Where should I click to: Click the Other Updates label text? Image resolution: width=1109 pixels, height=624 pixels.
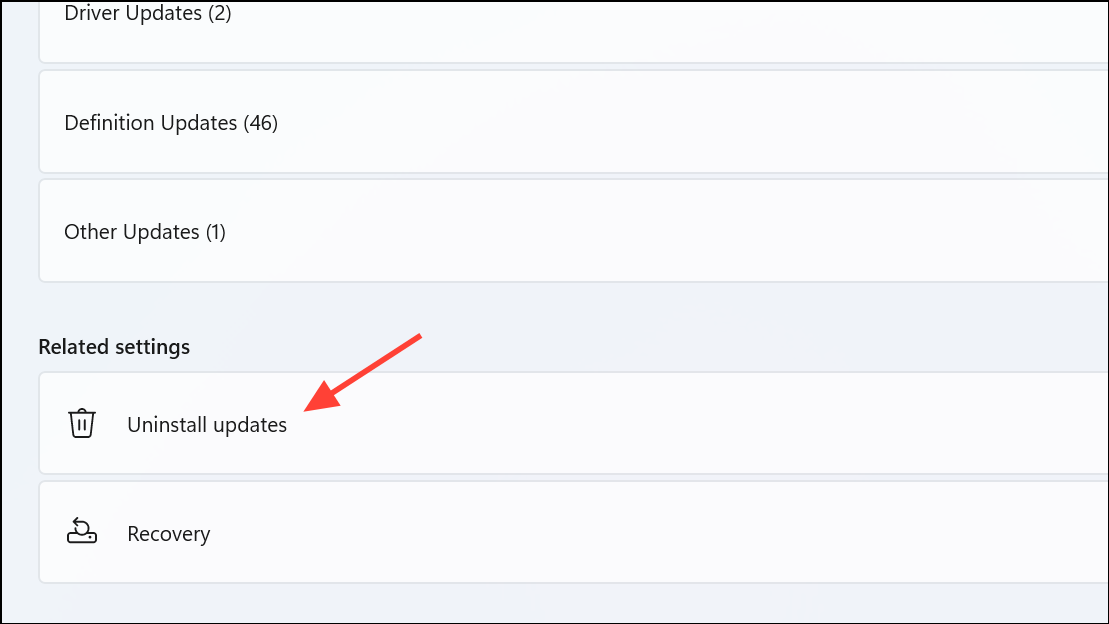132,232
